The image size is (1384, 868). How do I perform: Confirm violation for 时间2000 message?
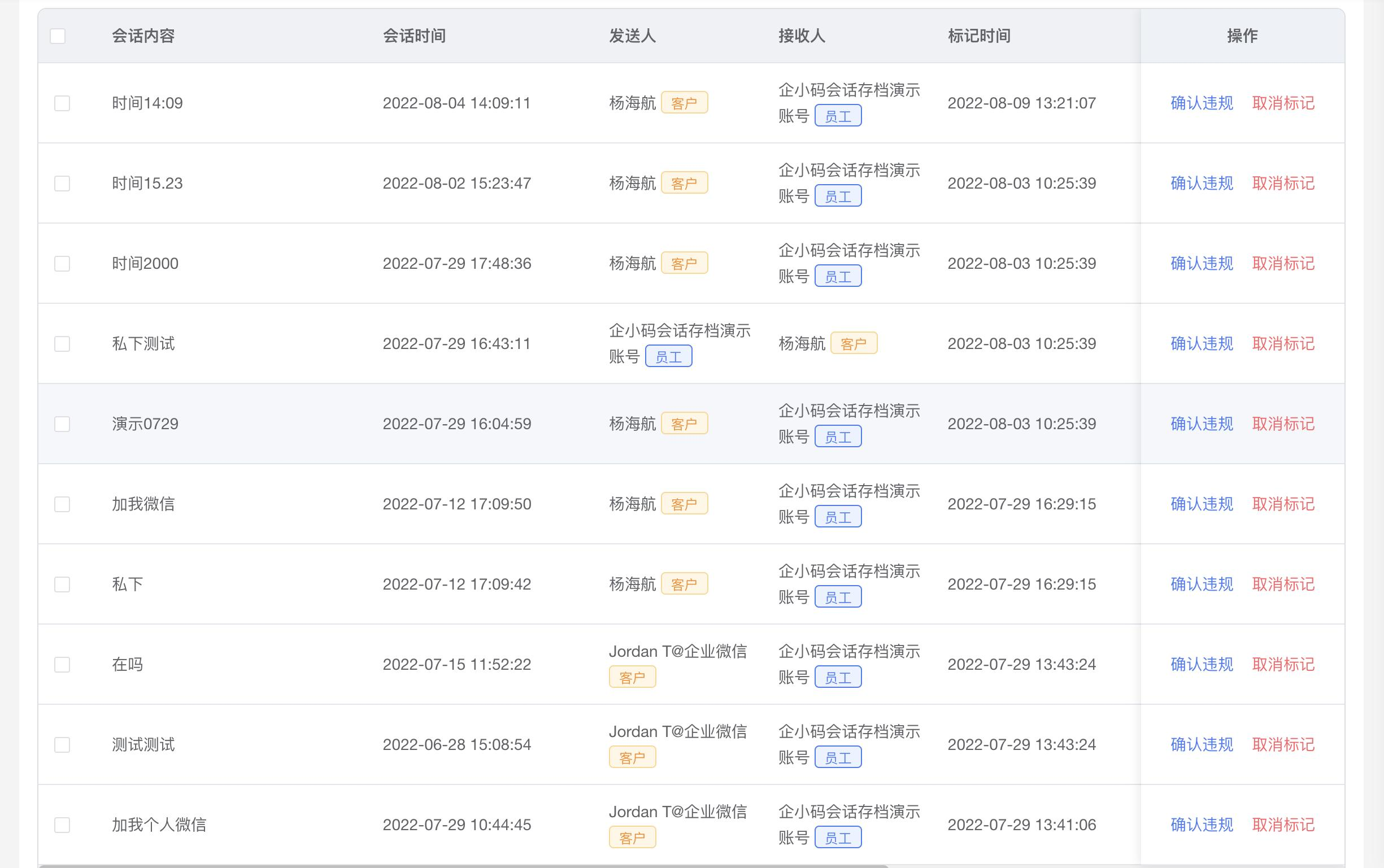(x=1202, y=264)
